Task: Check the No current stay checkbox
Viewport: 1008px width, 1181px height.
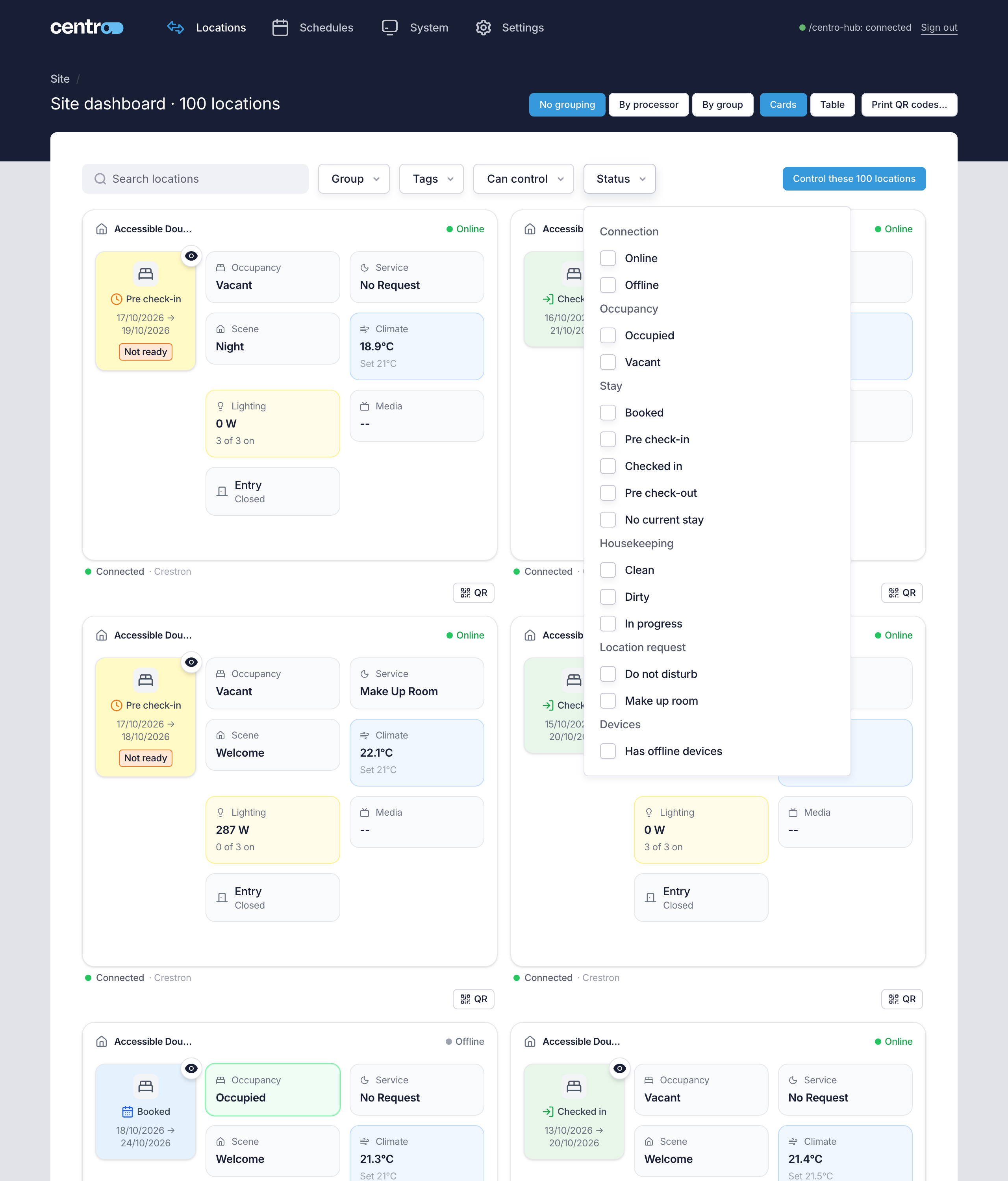Action: 608,520
